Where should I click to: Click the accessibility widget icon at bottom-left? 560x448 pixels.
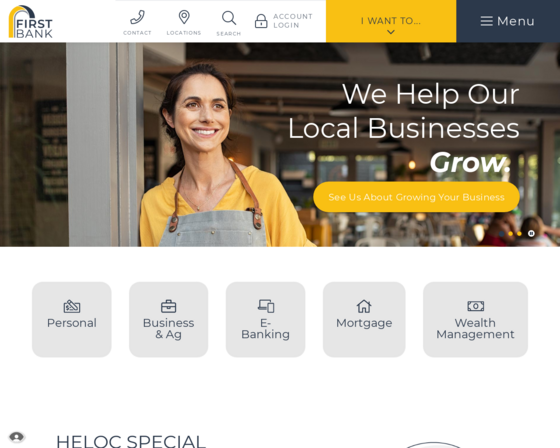(16, 437)
